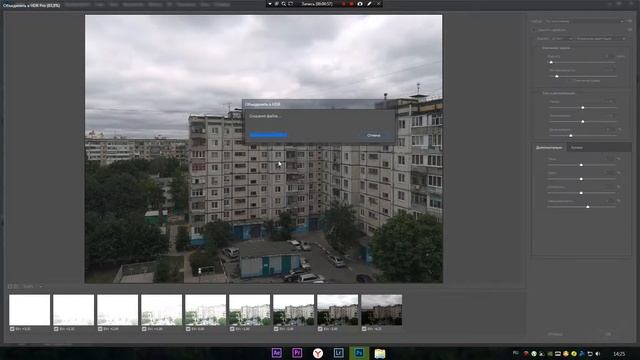Open the Local Adaptation method dropdown
The height and width of the screenshot is (360, 640).
[x=600, y=38]
